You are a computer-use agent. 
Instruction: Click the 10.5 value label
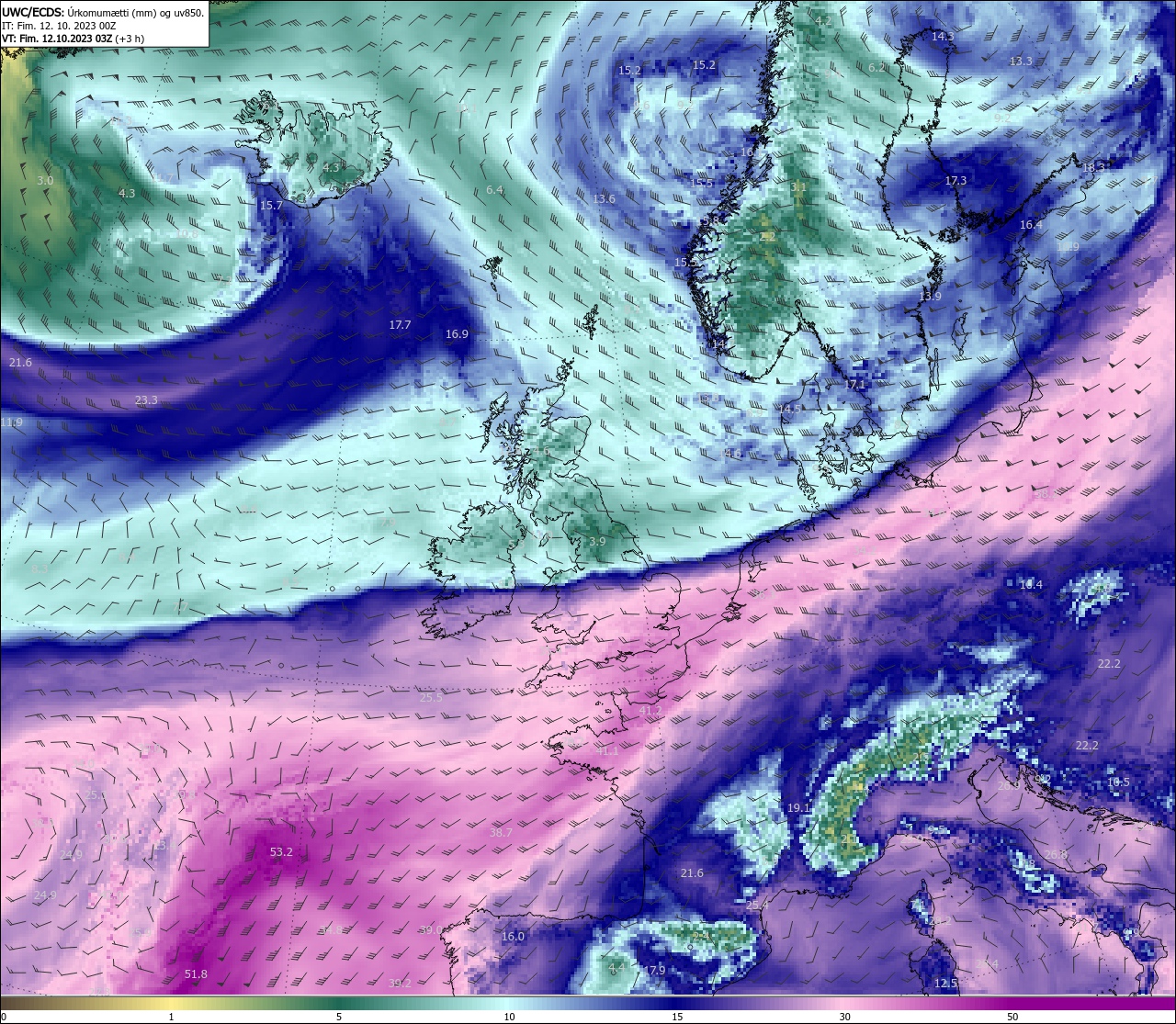[1118, 782]
